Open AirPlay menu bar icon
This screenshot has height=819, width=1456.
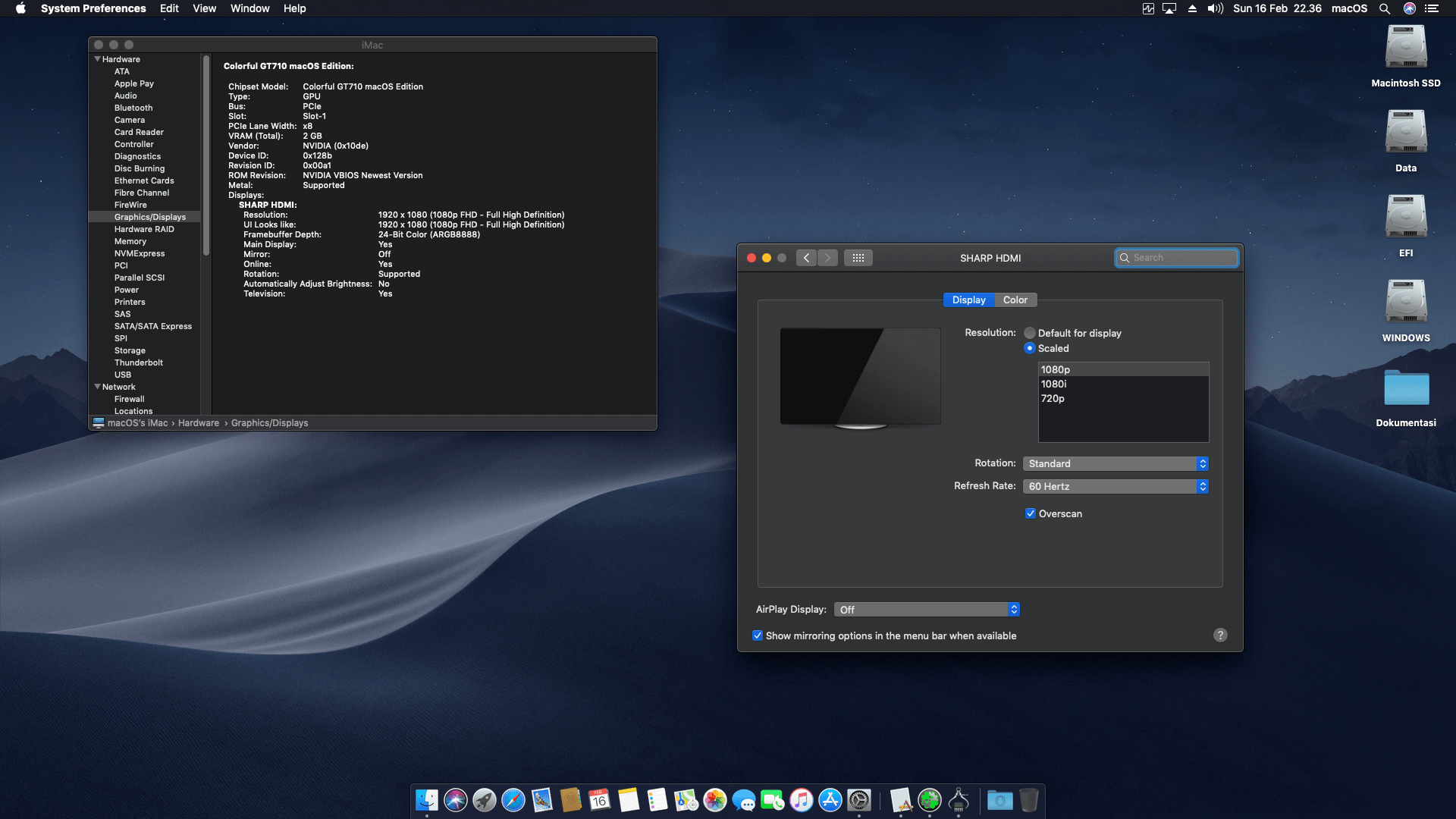[x=1169, y=8]
